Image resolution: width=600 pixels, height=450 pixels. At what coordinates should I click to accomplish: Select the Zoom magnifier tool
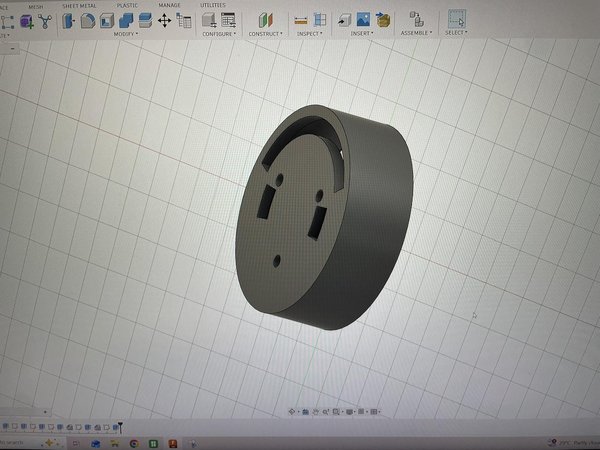click(325, 412)
